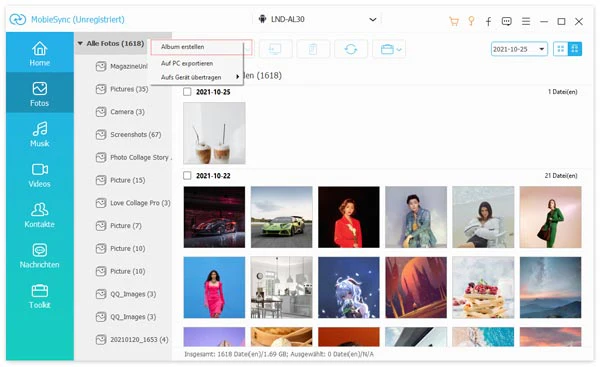Tick the checkbox for 2021-10-22 group
The image size is (600, 367).
pyautogui.click(x=187, y=176)
